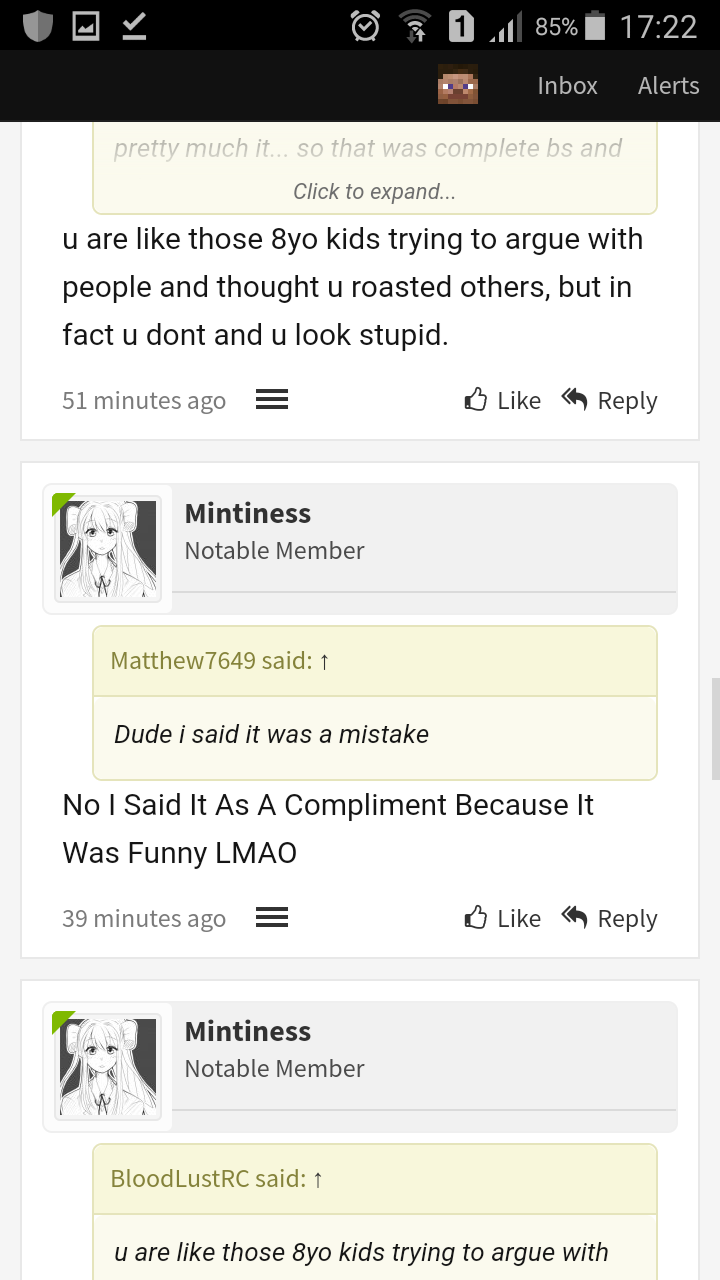Open the post menu beside 51 minutes ago
This screenshot has height=1280, width=720.
(x=272, y=400)
